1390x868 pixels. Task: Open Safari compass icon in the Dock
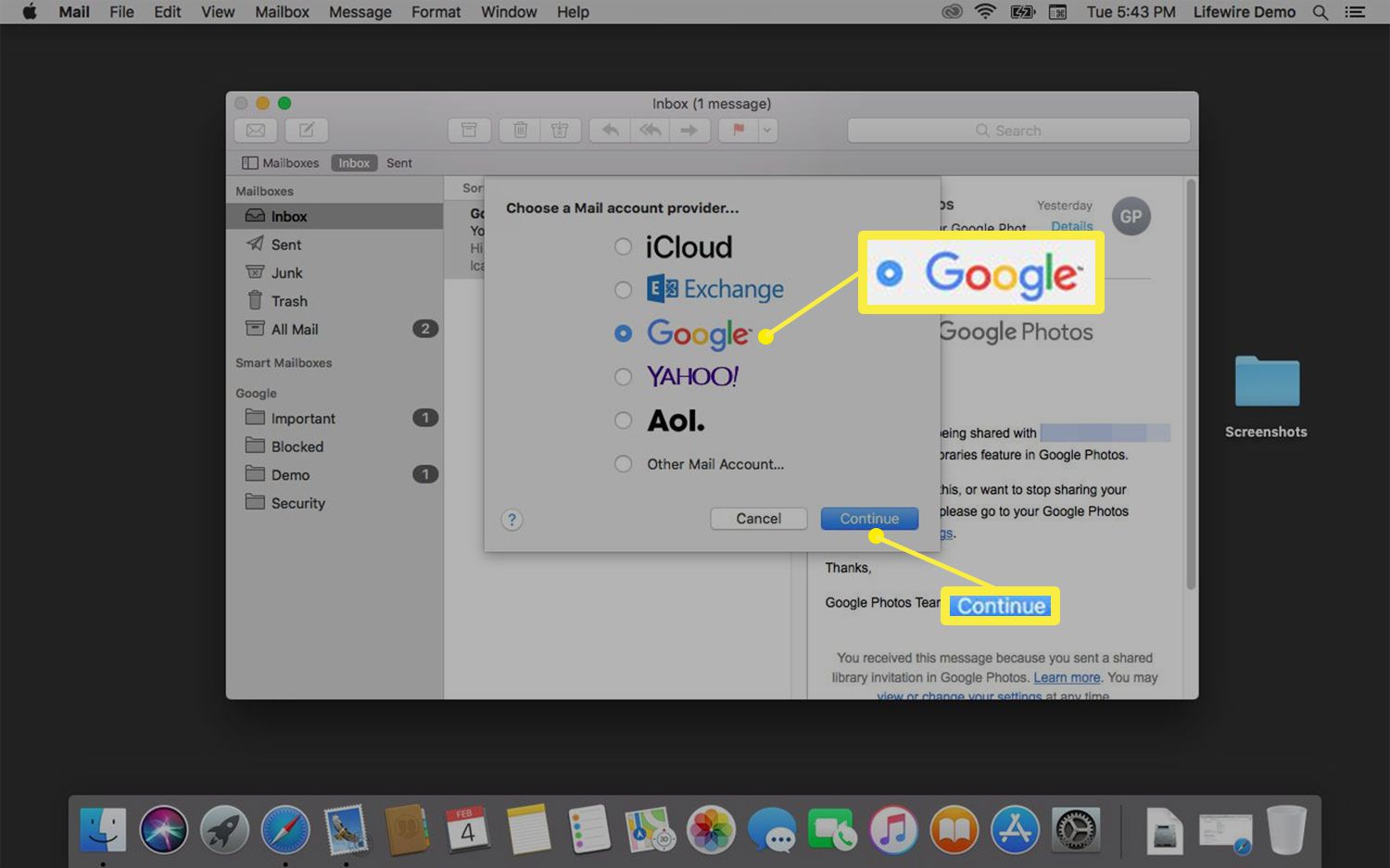[x=285, y=829]
